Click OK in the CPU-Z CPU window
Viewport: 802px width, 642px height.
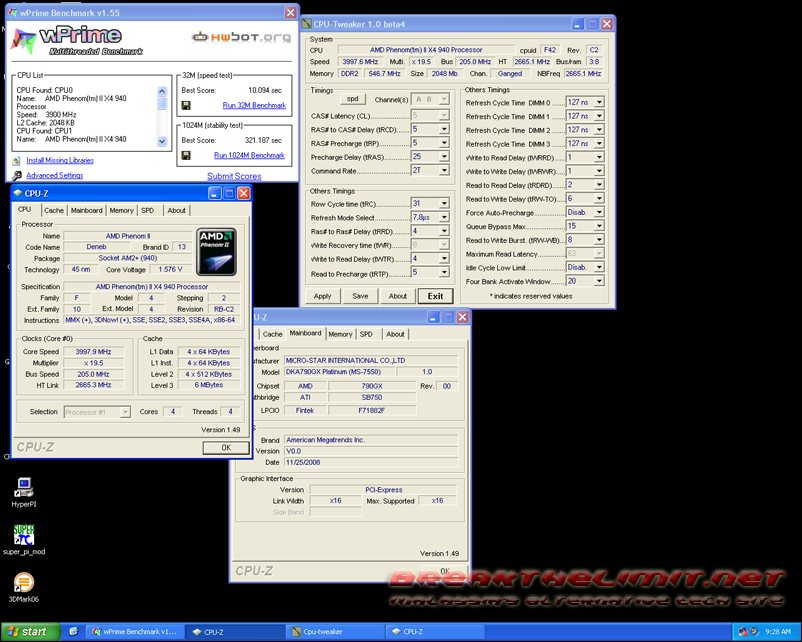(x=226, y=448)
